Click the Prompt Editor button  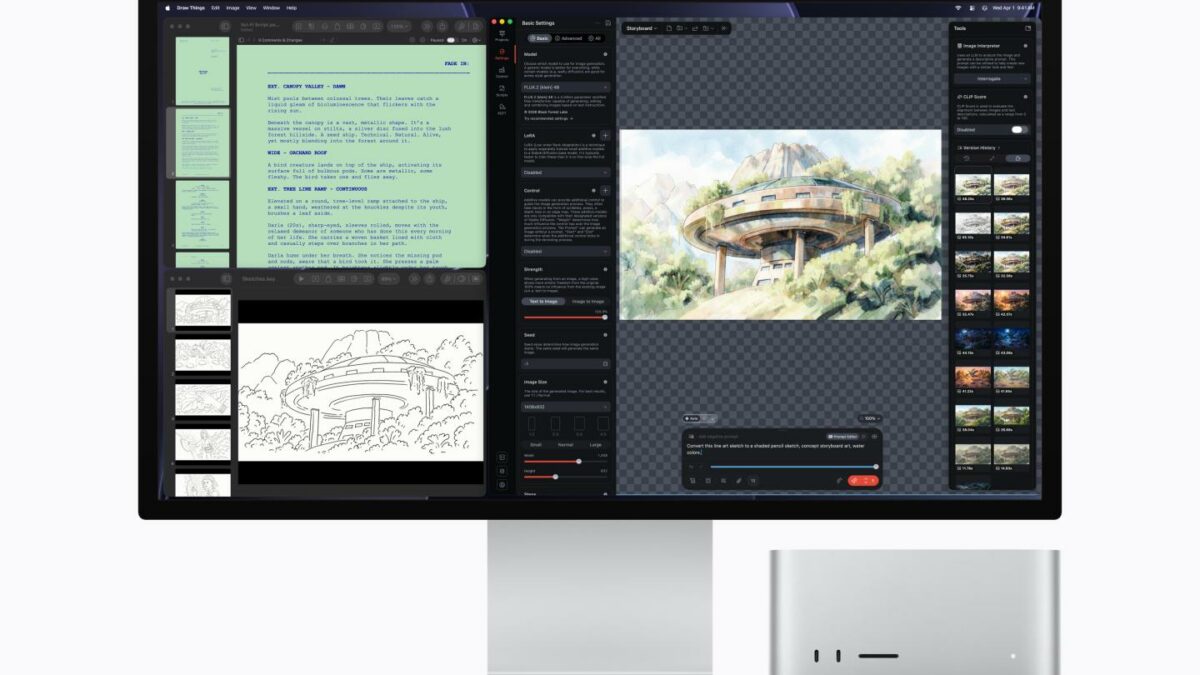coord(844,436)
